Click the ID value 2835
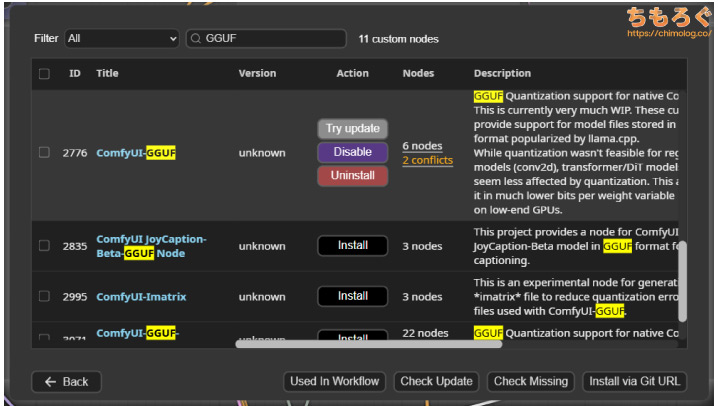 (x=75, y=246)
